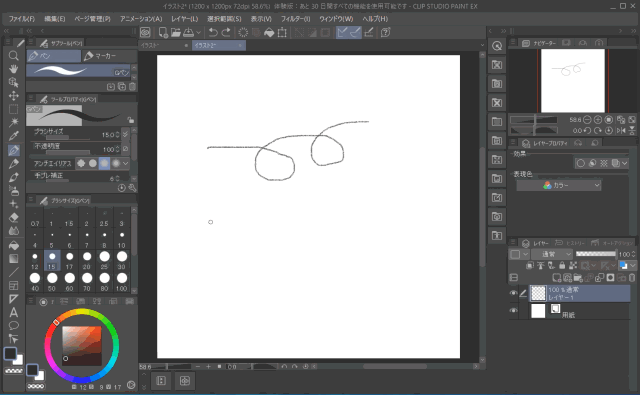Open the 編集(E) menu
The height and width of the screenshot is (395, 640).
[55, 19]
